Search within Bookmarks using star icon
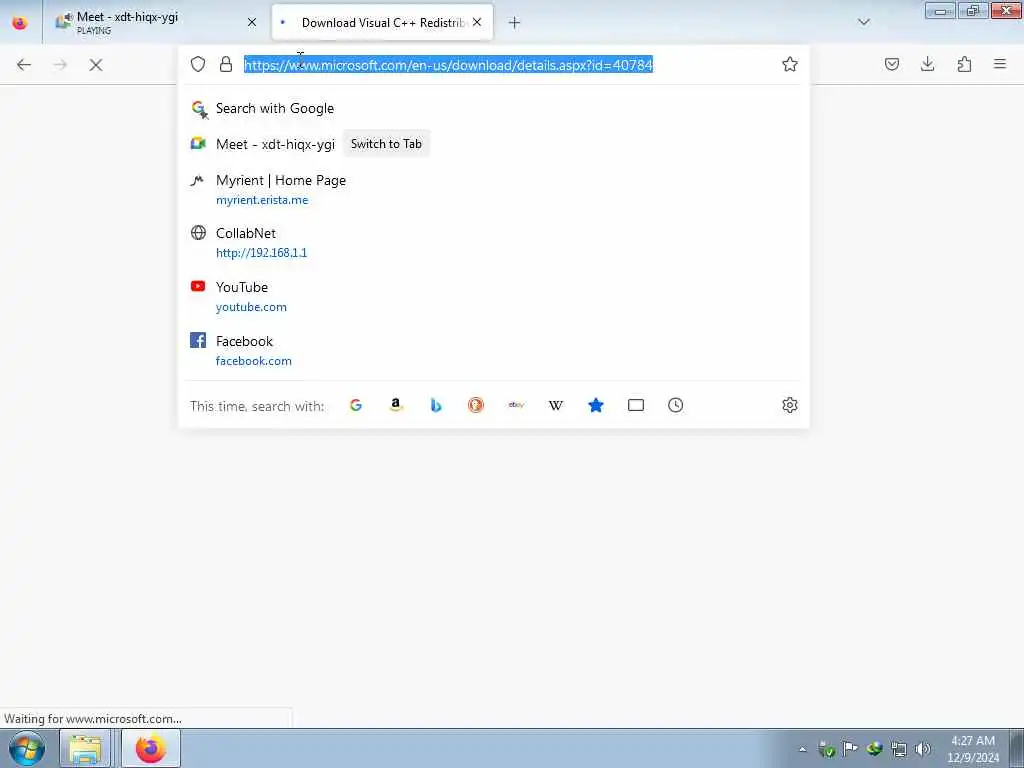The width and height of the screenshot is (1024, 768). (596, 405)
